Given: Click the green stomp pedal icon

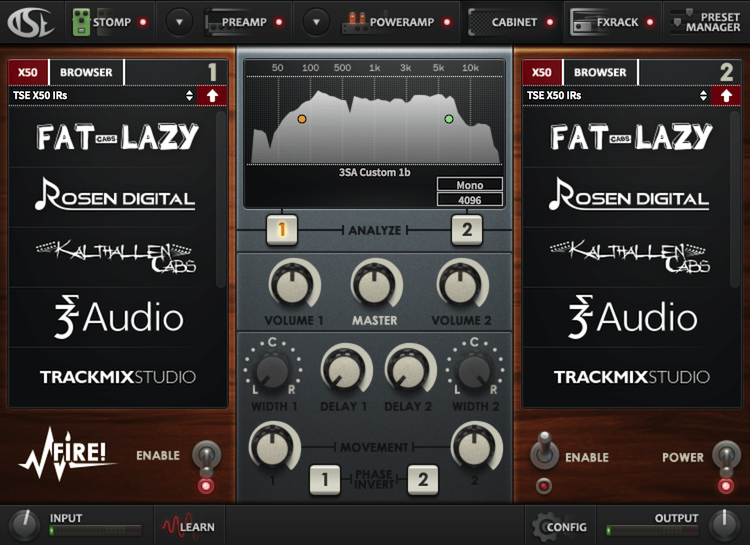Looking at the screenshot, I should click(81, 22).
